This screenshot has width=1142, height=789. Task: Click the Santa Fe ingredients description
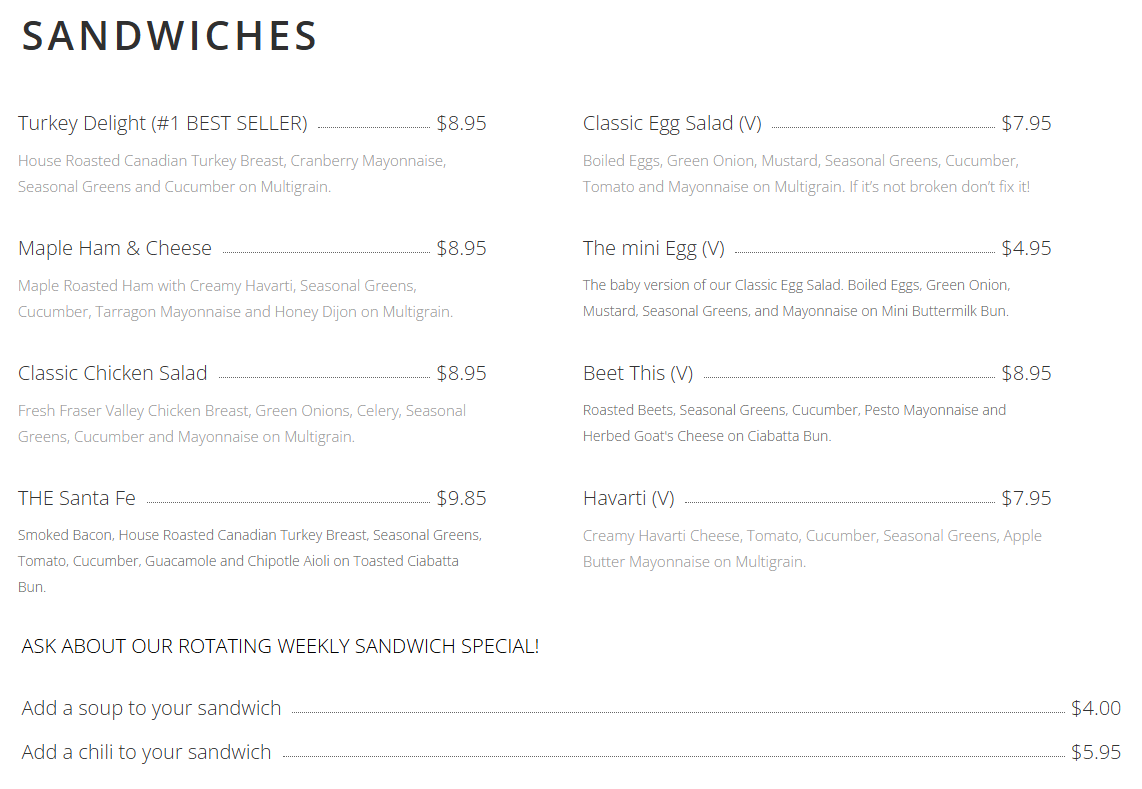tap(250, 561)
